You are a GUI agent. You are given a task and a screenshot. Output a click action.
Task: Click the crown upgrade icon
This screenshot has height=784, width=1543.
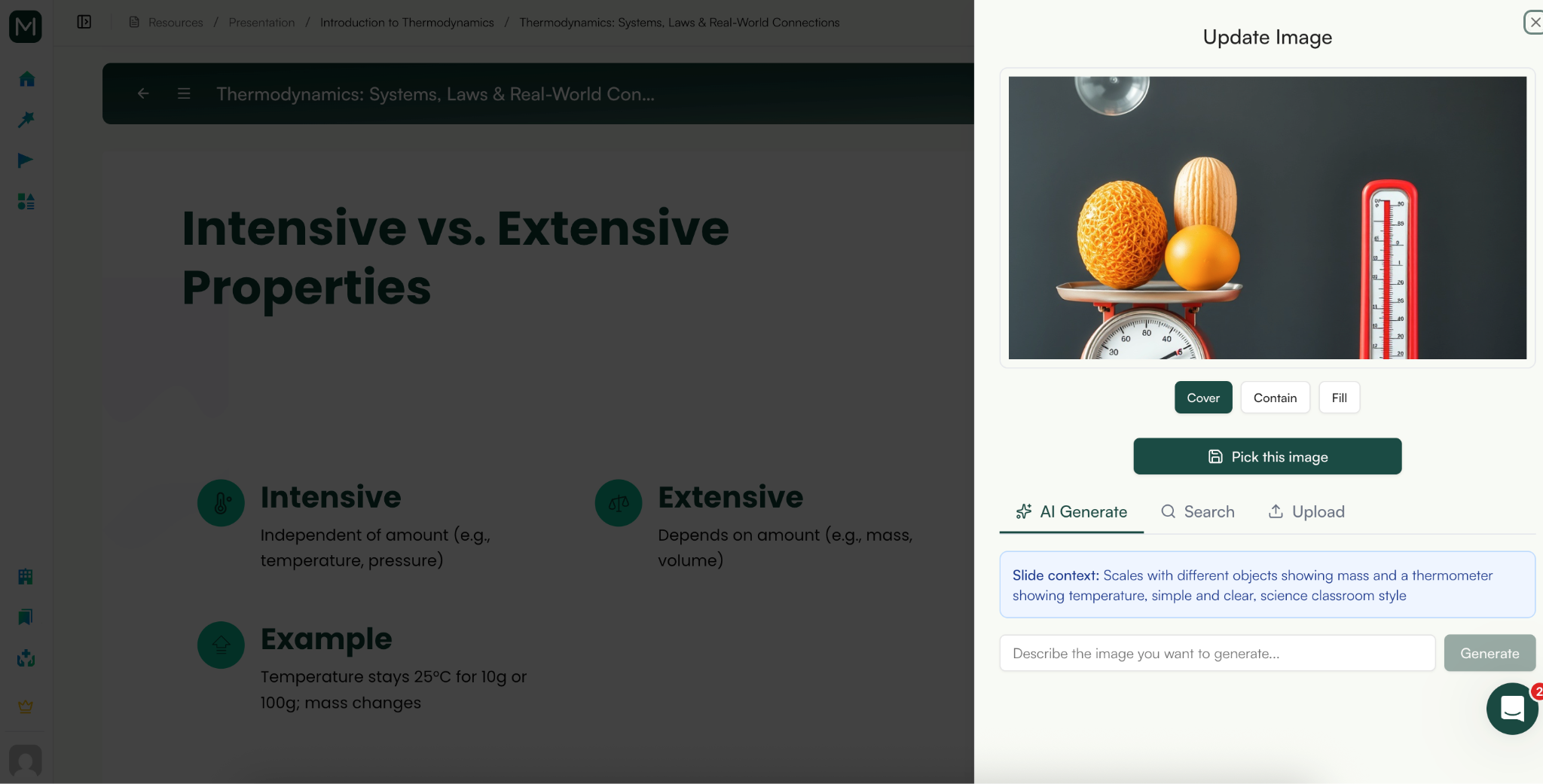click(25, 706)
